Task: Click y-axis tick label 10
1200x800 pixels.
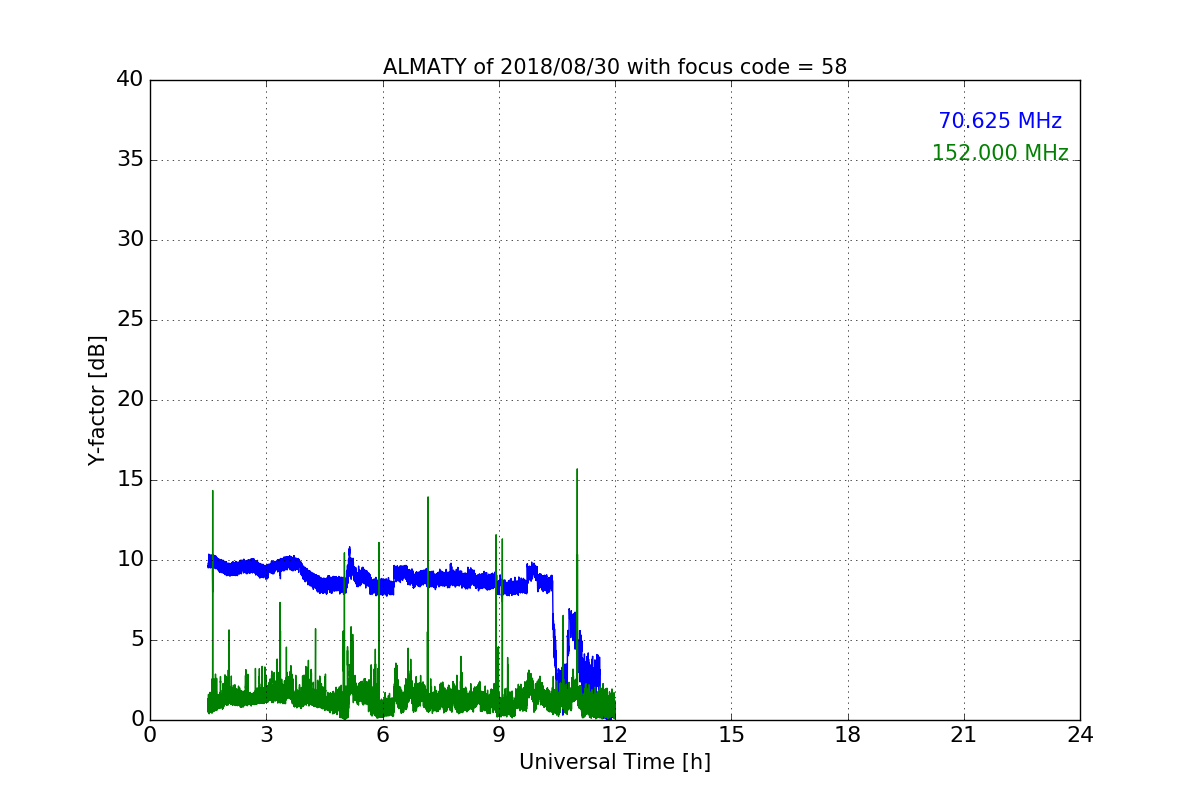Action: tap(129, 560)
